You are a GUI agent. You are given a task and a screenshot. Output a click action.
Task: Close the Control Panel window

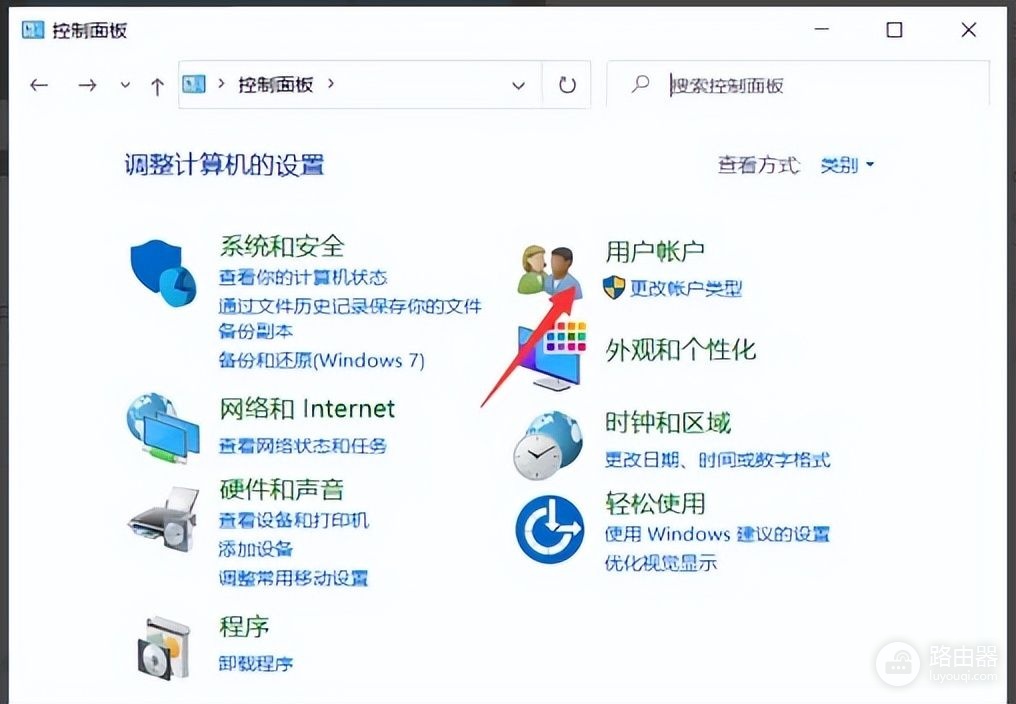pos(969,30)
